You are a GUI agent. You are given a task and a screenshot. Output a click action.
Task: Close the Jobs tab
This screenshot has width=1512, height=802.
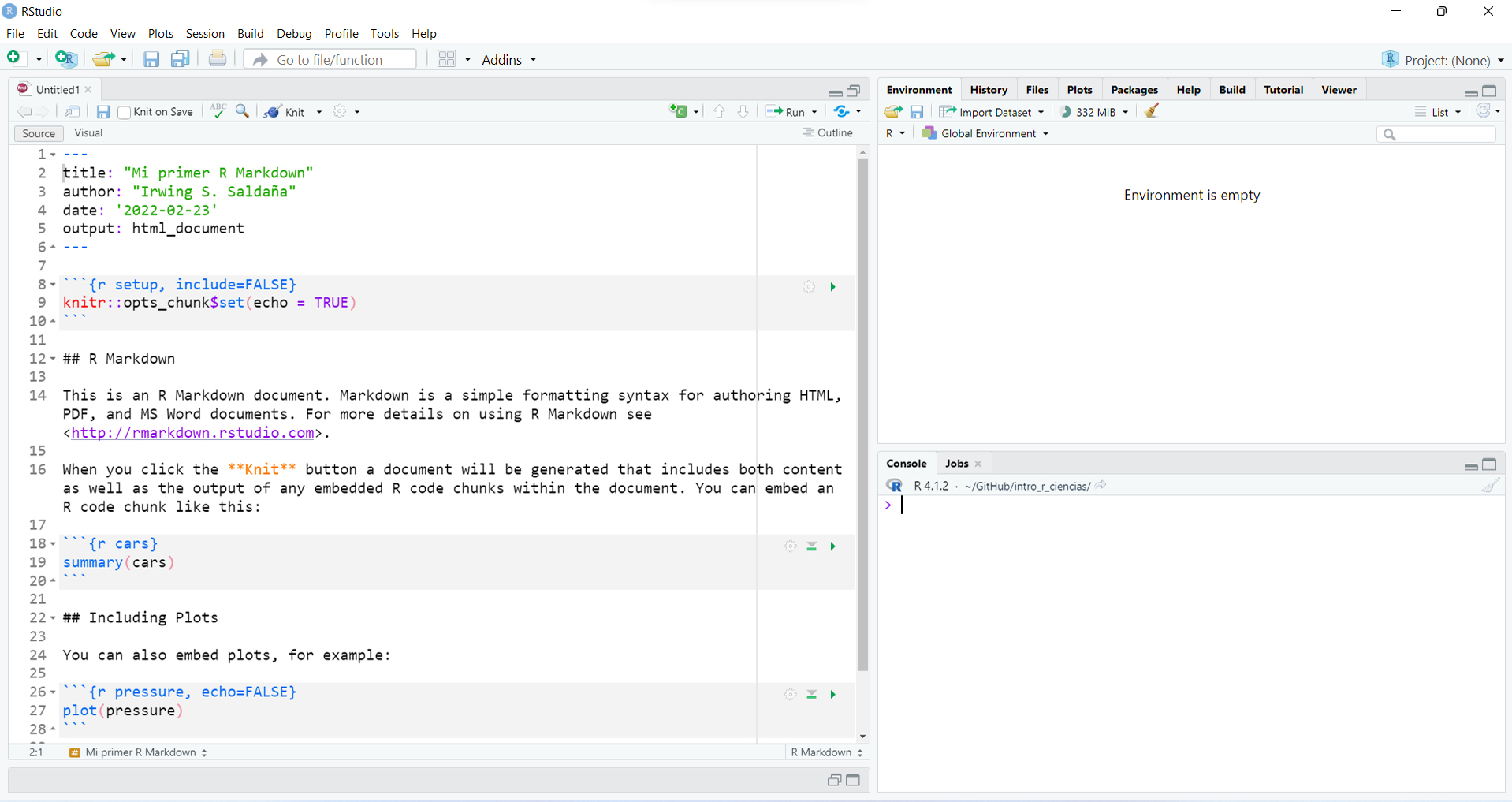click(x=978, y=464)
